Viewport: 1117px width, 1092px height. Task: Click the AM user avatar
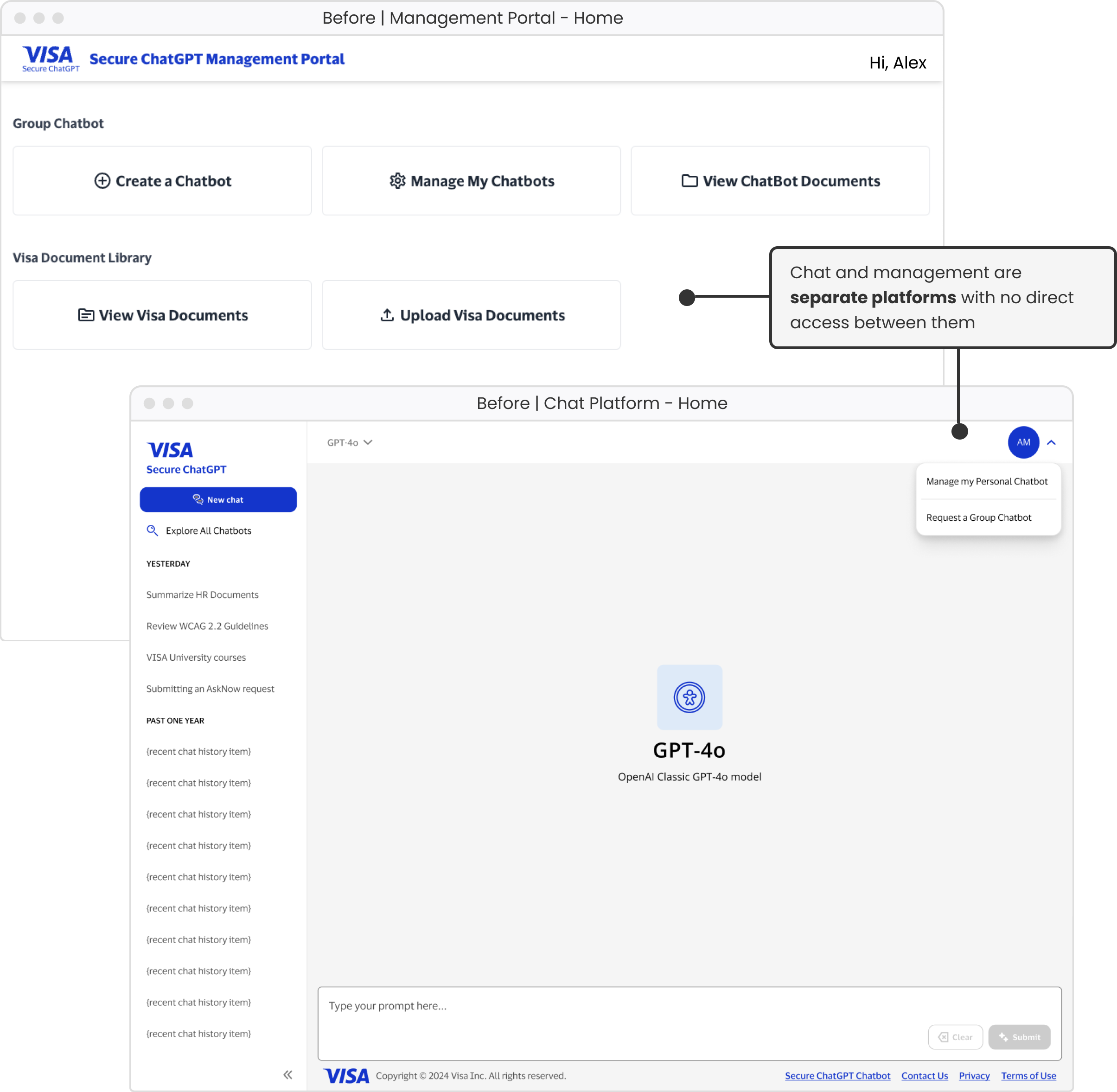(x=1023, y=442)
